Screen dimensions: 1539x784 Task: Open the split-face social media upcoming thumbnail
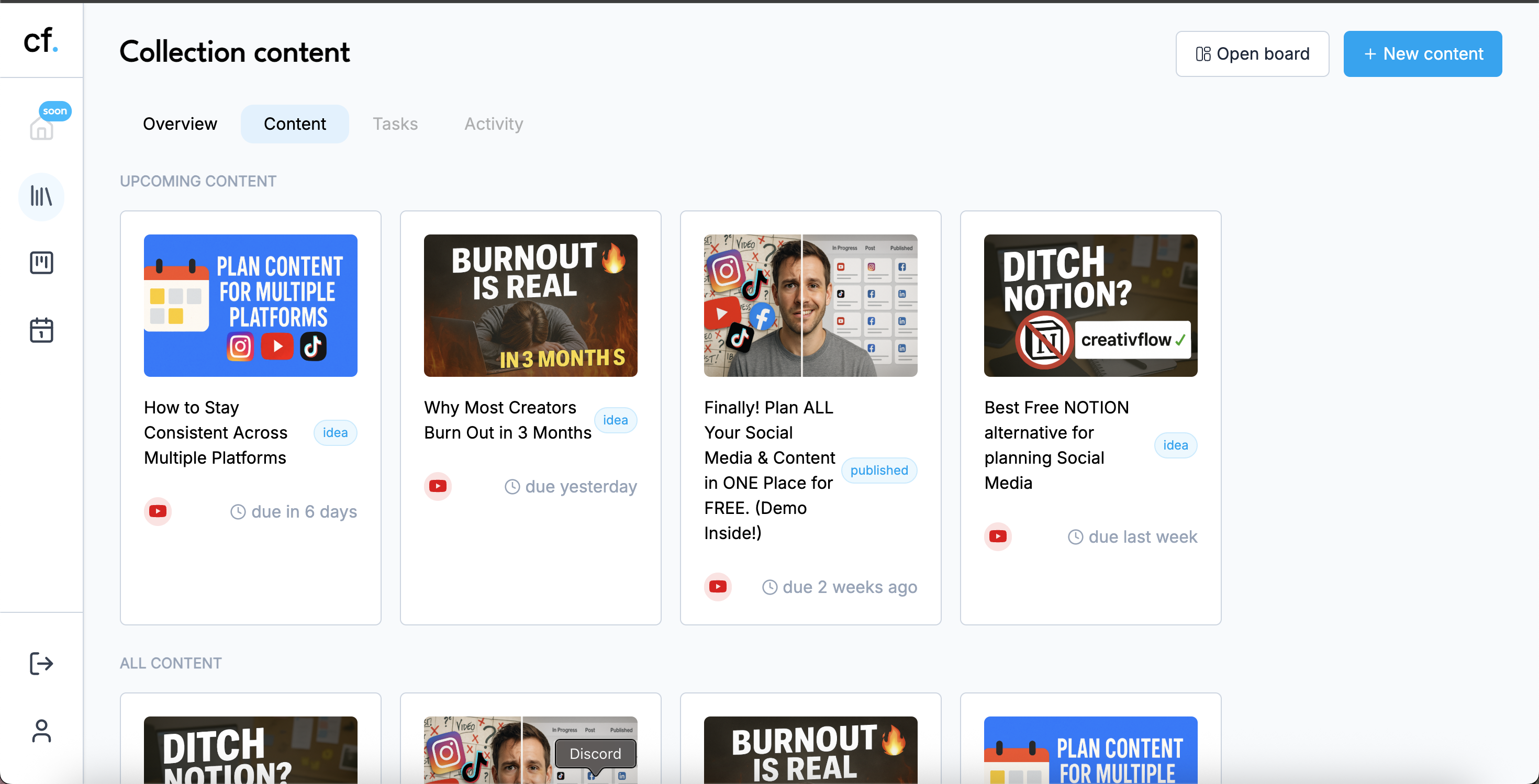811,305
